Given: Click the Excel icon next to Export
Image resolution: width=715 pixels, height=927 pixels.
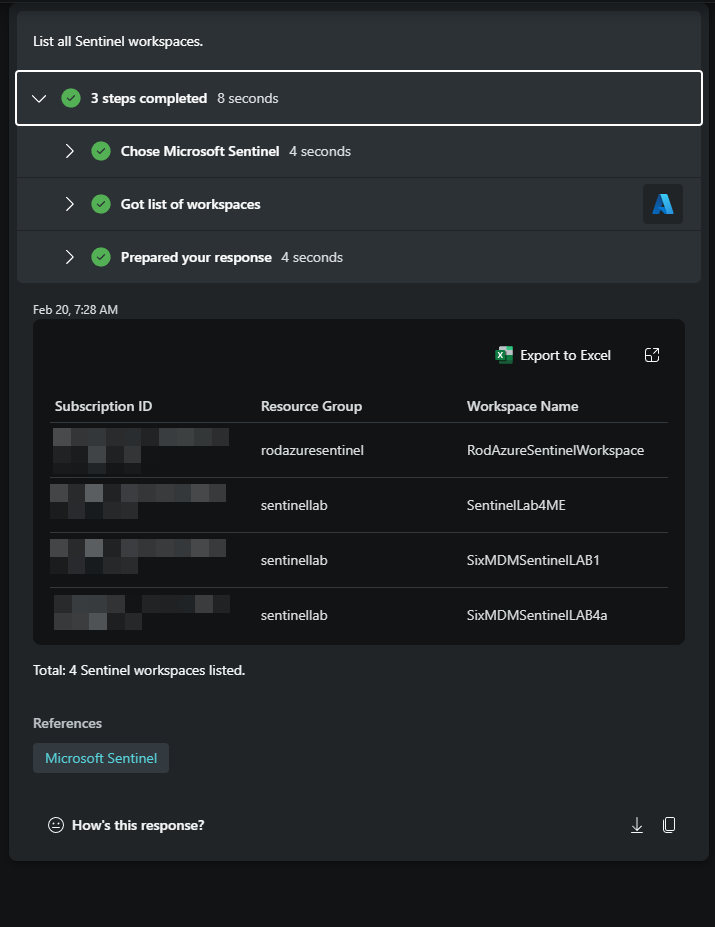Looking at the screenshot, I should click(x=504, y=355).
